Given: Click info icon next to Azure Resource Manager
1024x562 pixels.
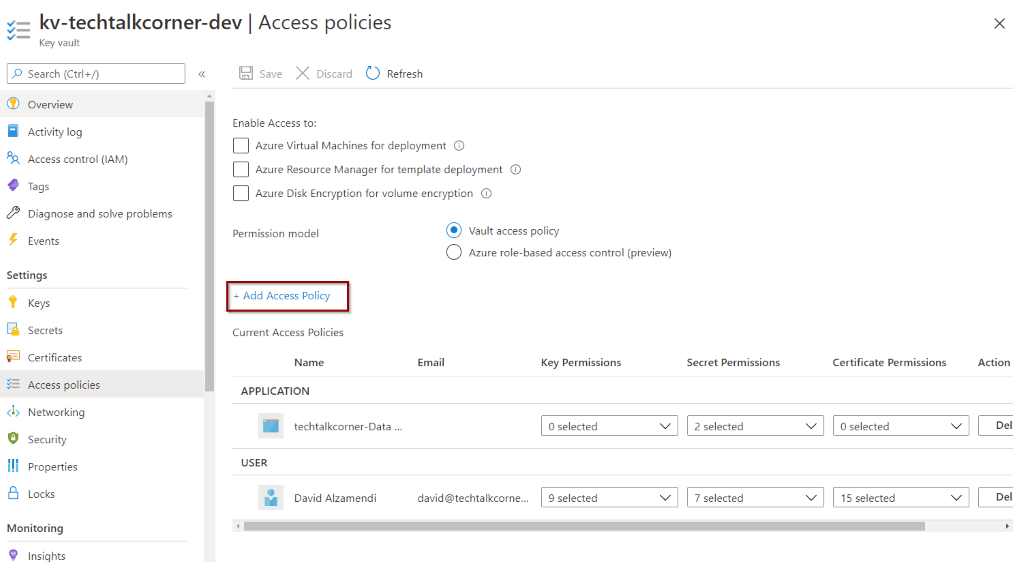Looking at the screenshot, I should click(x=515, y=170).
